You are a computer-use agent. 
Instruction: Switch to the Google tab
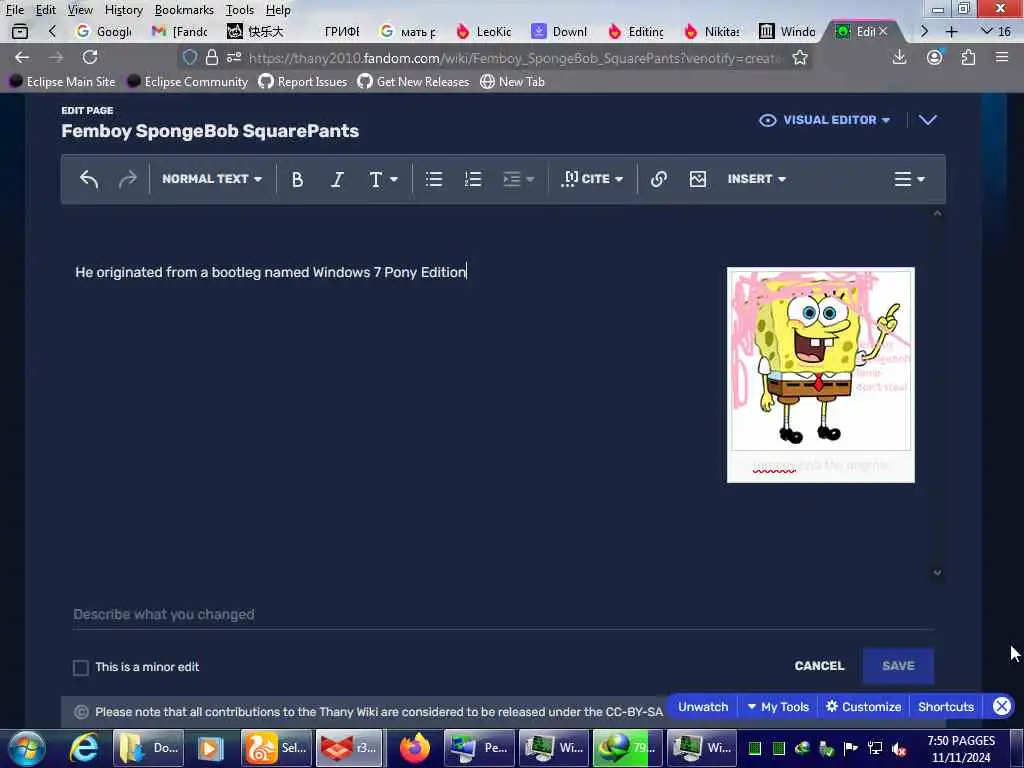click(x=104, y=31)
